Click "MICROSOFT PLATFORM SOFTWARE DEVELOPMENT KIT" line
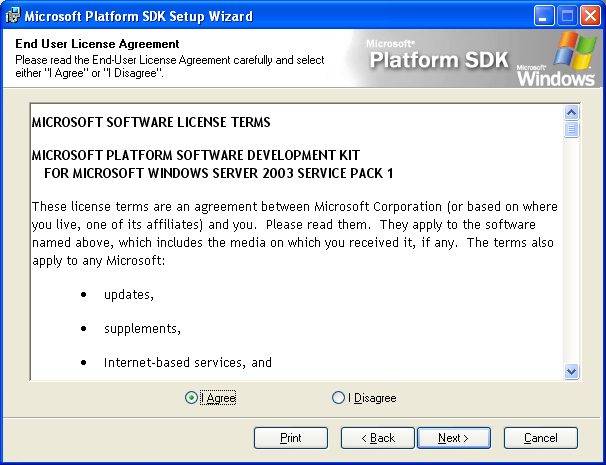This screenshot has width=606, height=465. [x=196, y=155]
